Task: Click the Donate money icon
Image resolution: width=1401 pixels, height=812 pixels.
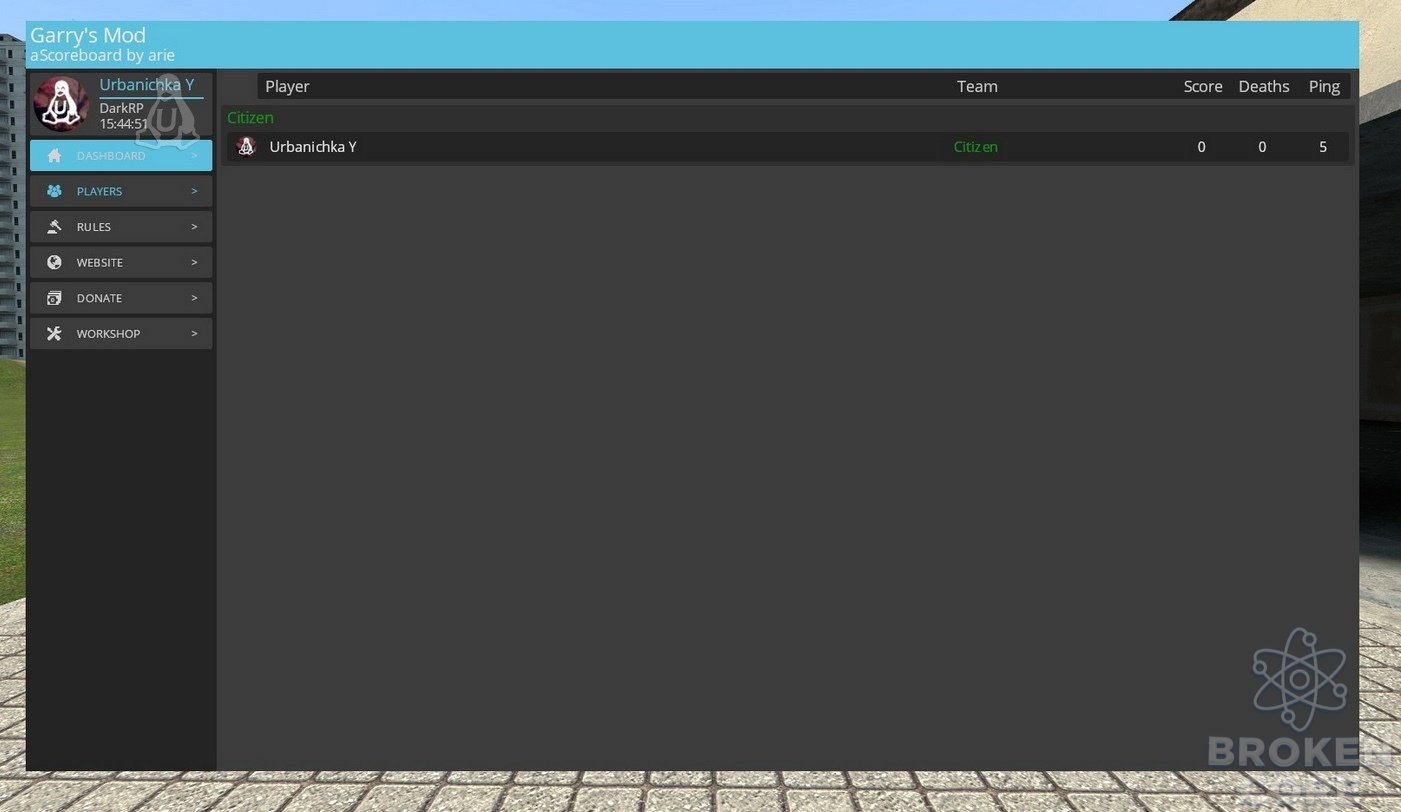Action: (54, 298)
